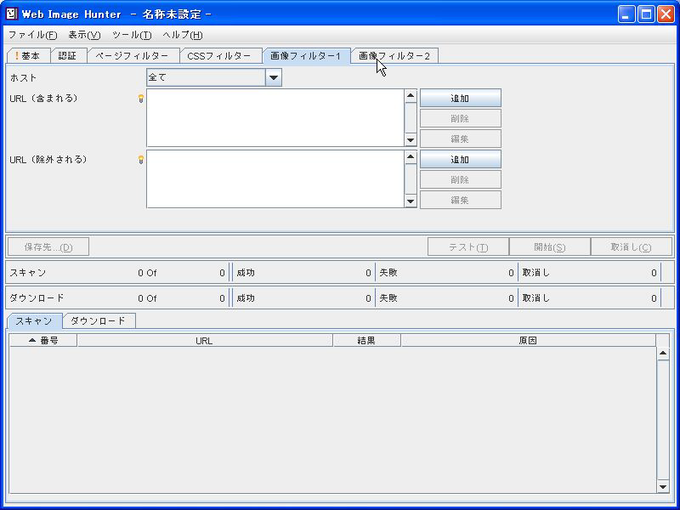Click 追加 for the URL (除外される) list
Screen dimensions: 680x510
pos(461,159)
